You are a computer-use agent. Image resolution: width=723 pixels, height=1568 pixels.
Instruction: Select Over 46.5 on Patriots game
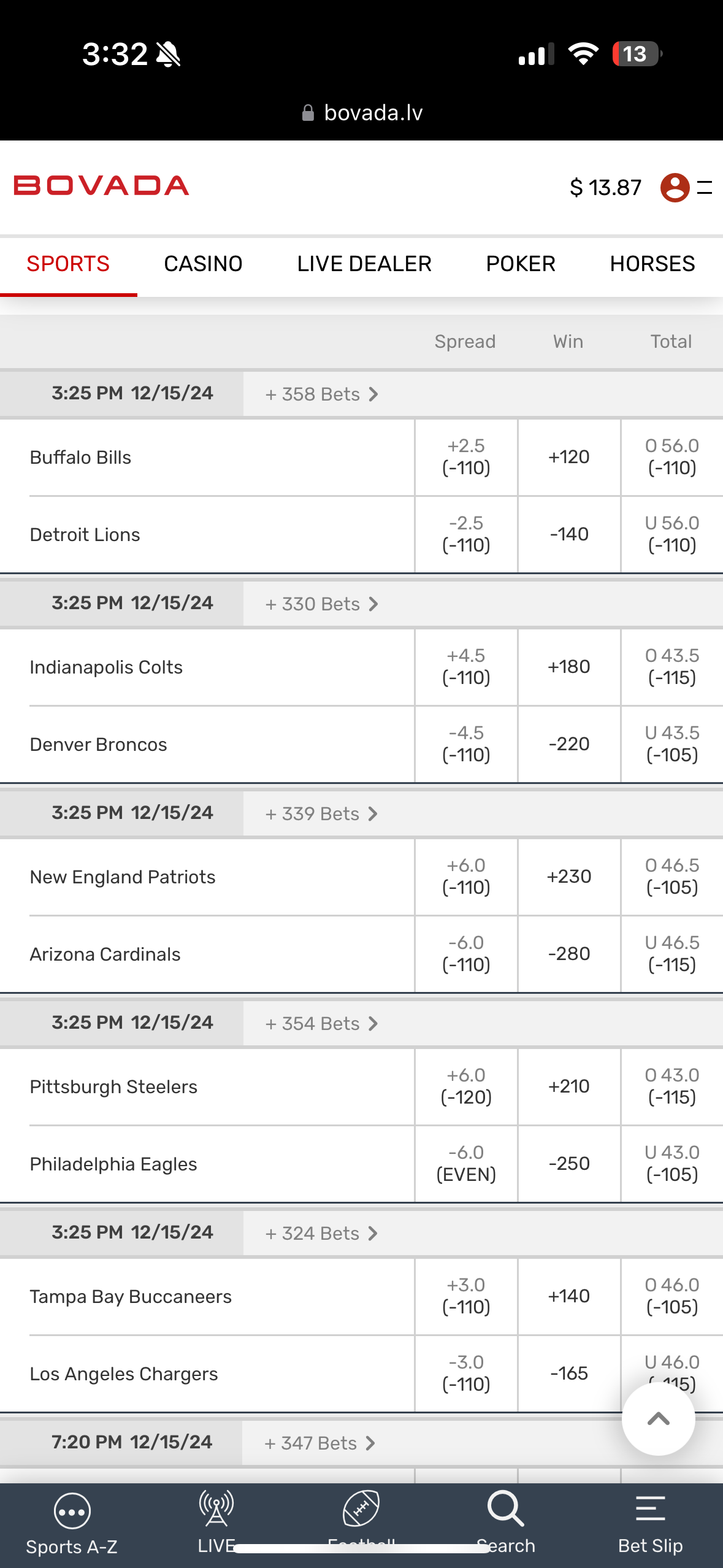point(671,877)
